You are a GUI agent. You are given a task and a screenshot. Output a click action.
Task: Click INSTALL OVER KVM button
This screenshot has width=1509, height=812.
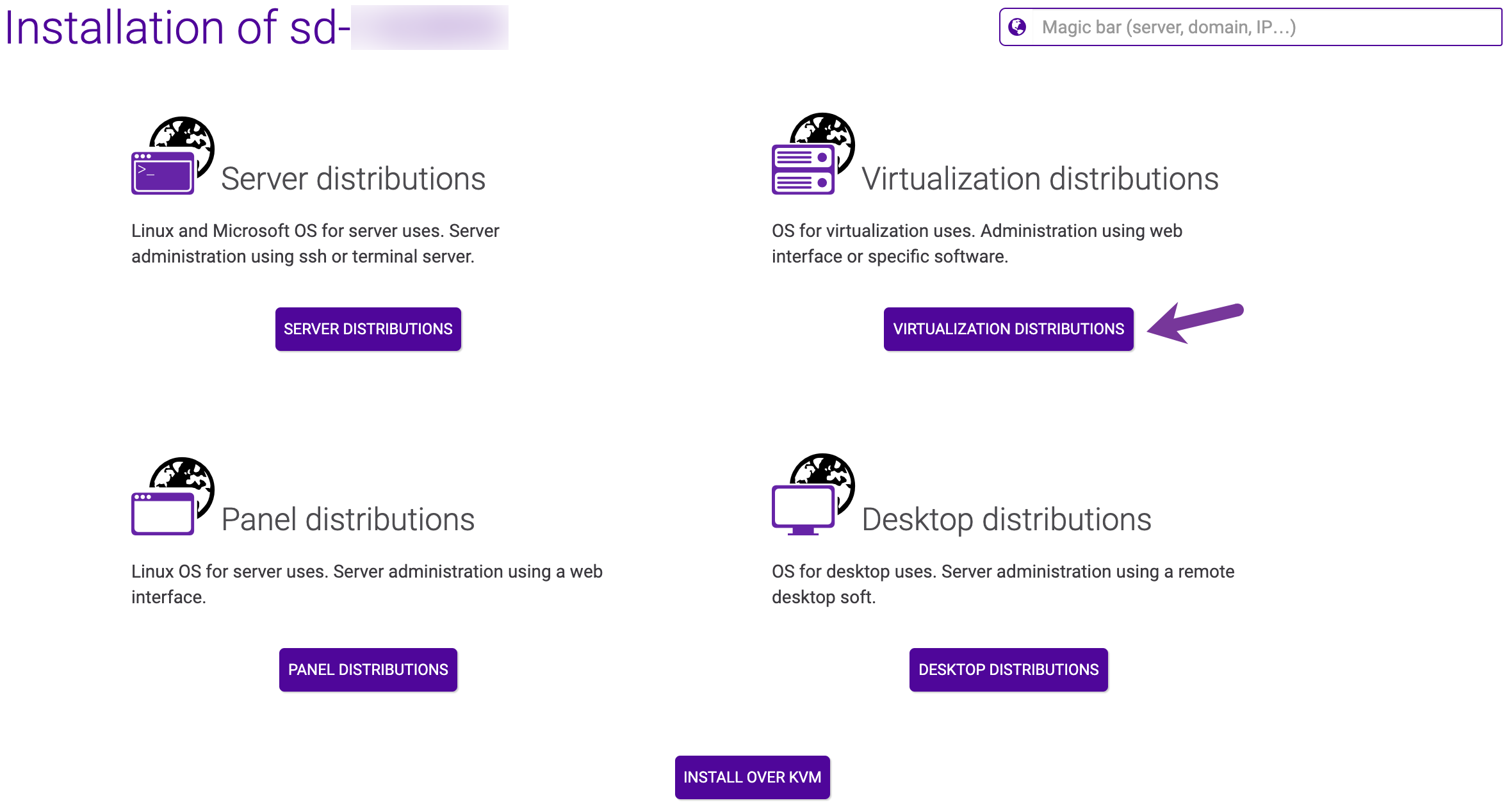[x=752, y=777]
